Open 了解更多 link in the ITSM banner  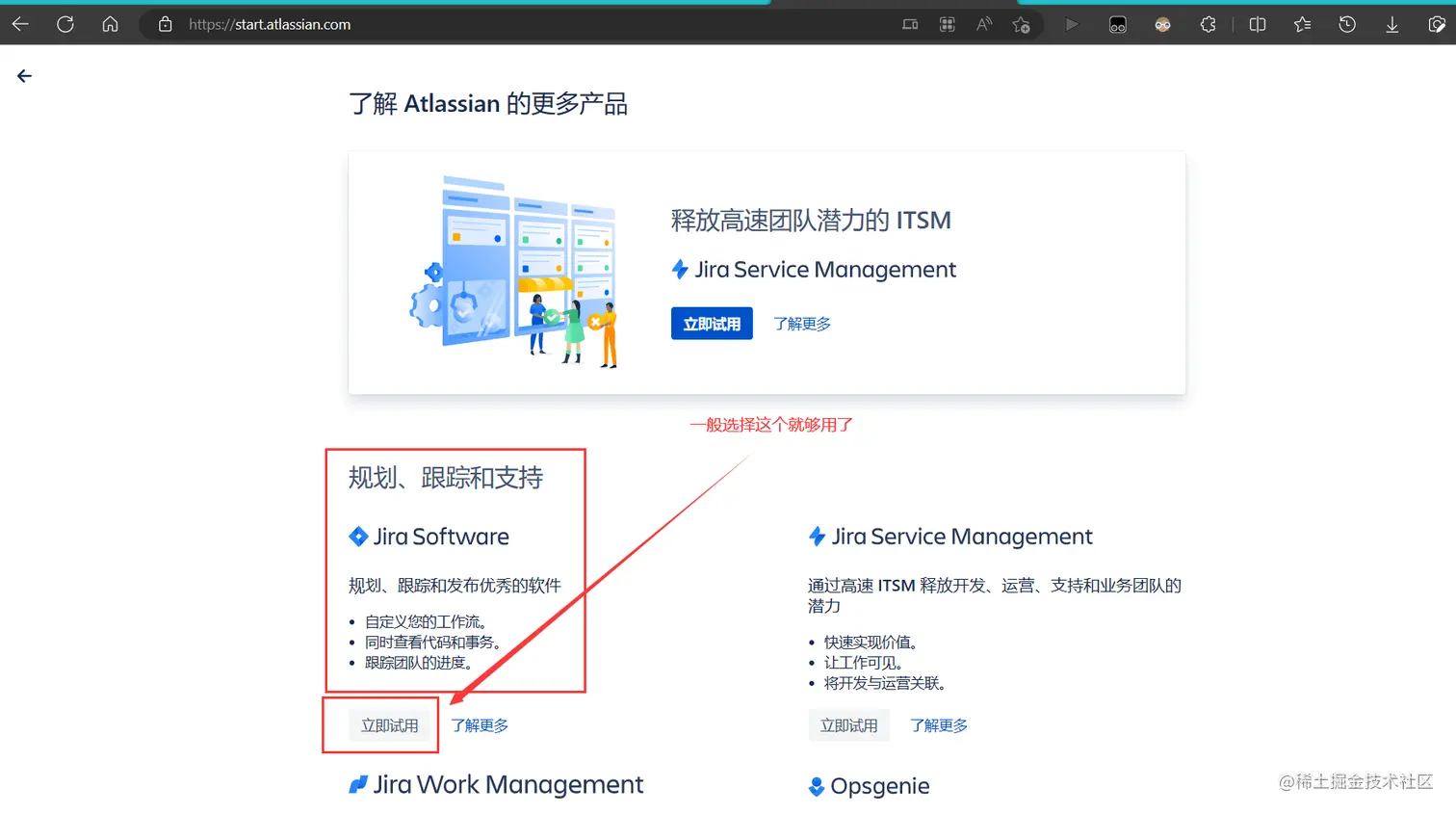point(802,324)
